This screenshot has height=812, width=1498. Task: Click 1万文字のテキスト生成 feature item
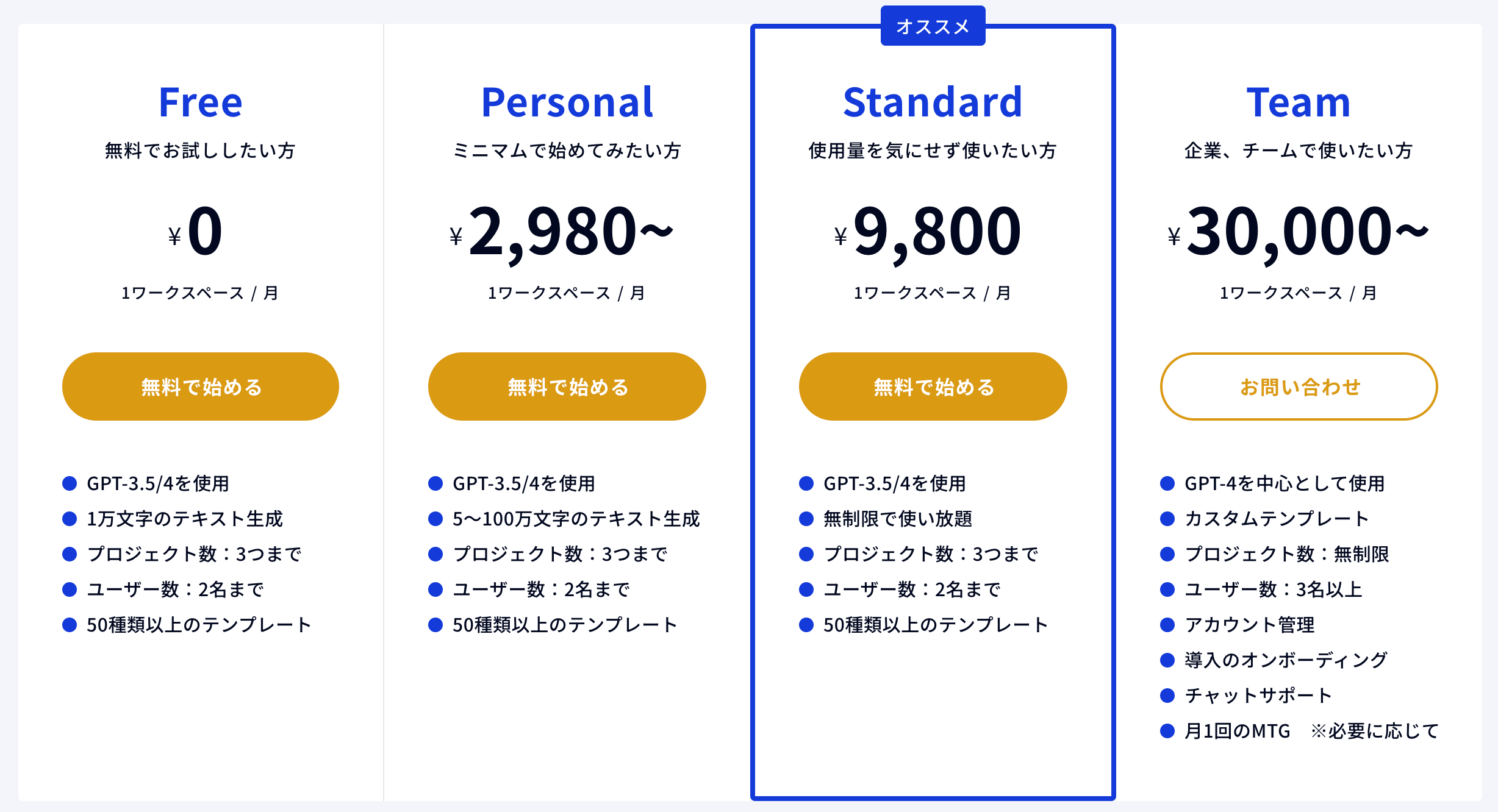coord(185,519)
